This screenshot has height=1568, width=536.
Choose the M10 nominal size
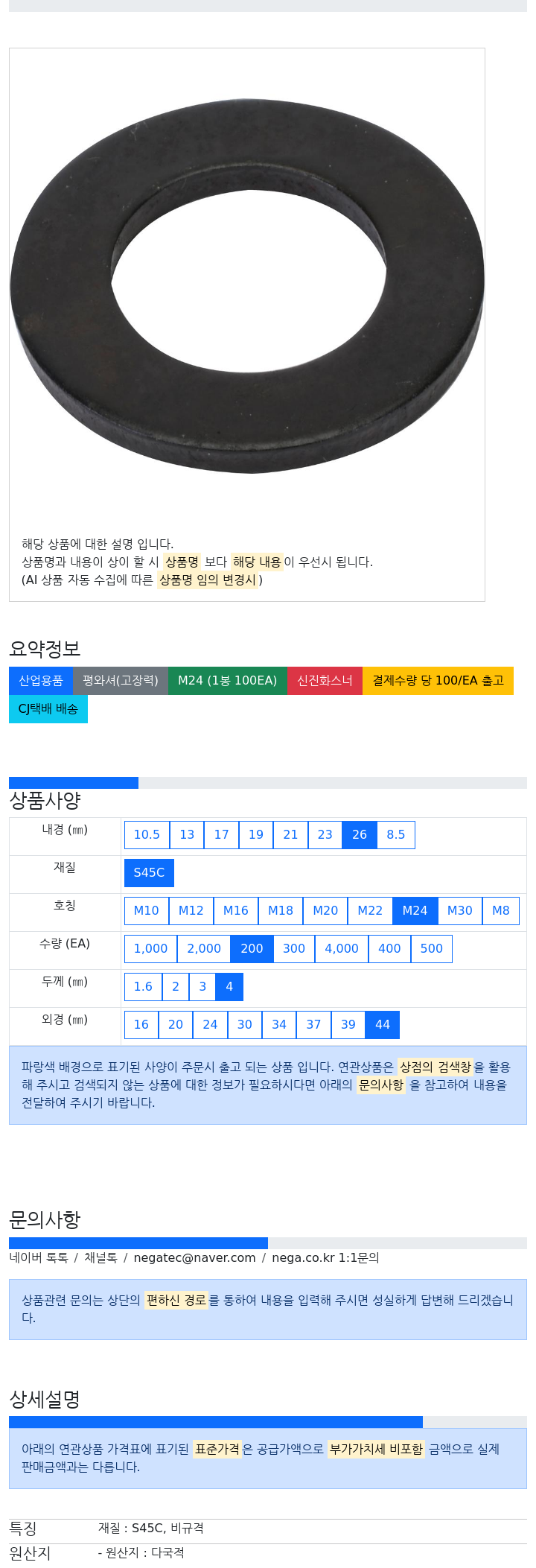coord(147,911)
